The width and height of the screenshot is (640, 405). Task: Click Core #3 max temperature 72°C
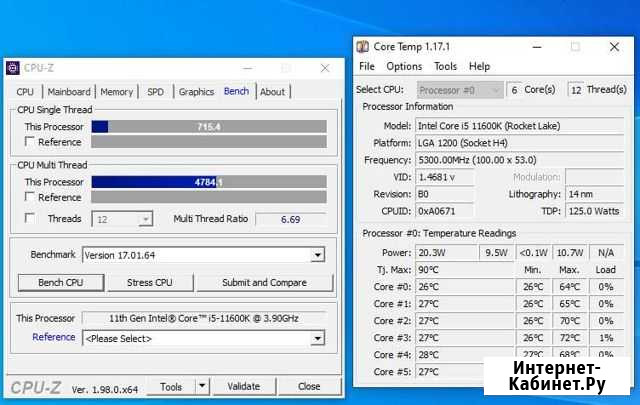pos(570,338)
